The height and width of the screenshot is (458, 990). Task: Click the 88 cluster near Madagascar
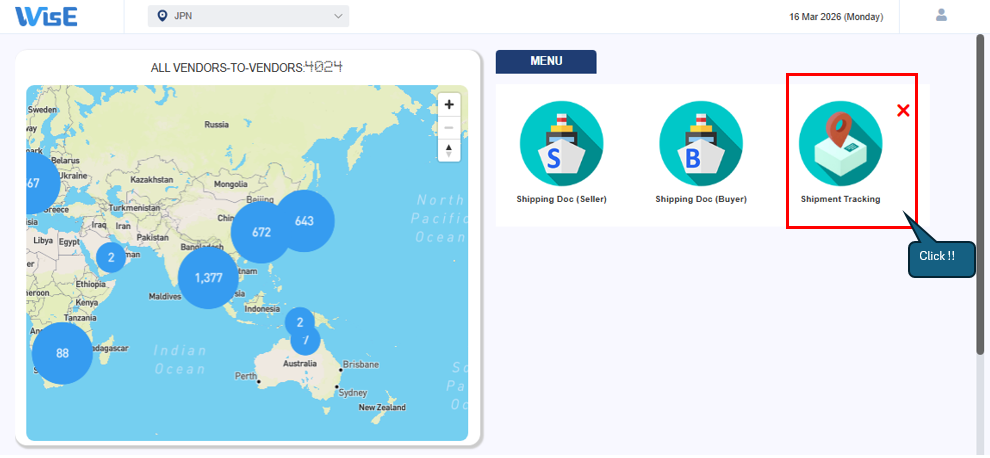click(62, 353)
